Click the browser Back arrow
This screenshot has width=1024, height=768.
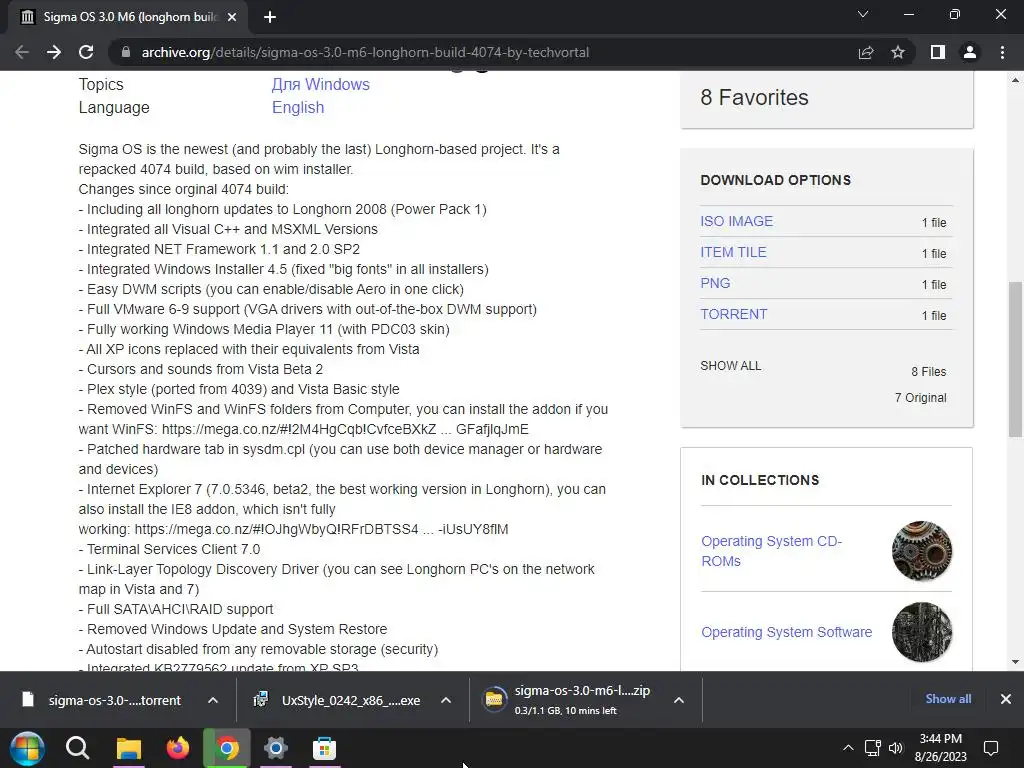tap(22, 52)
